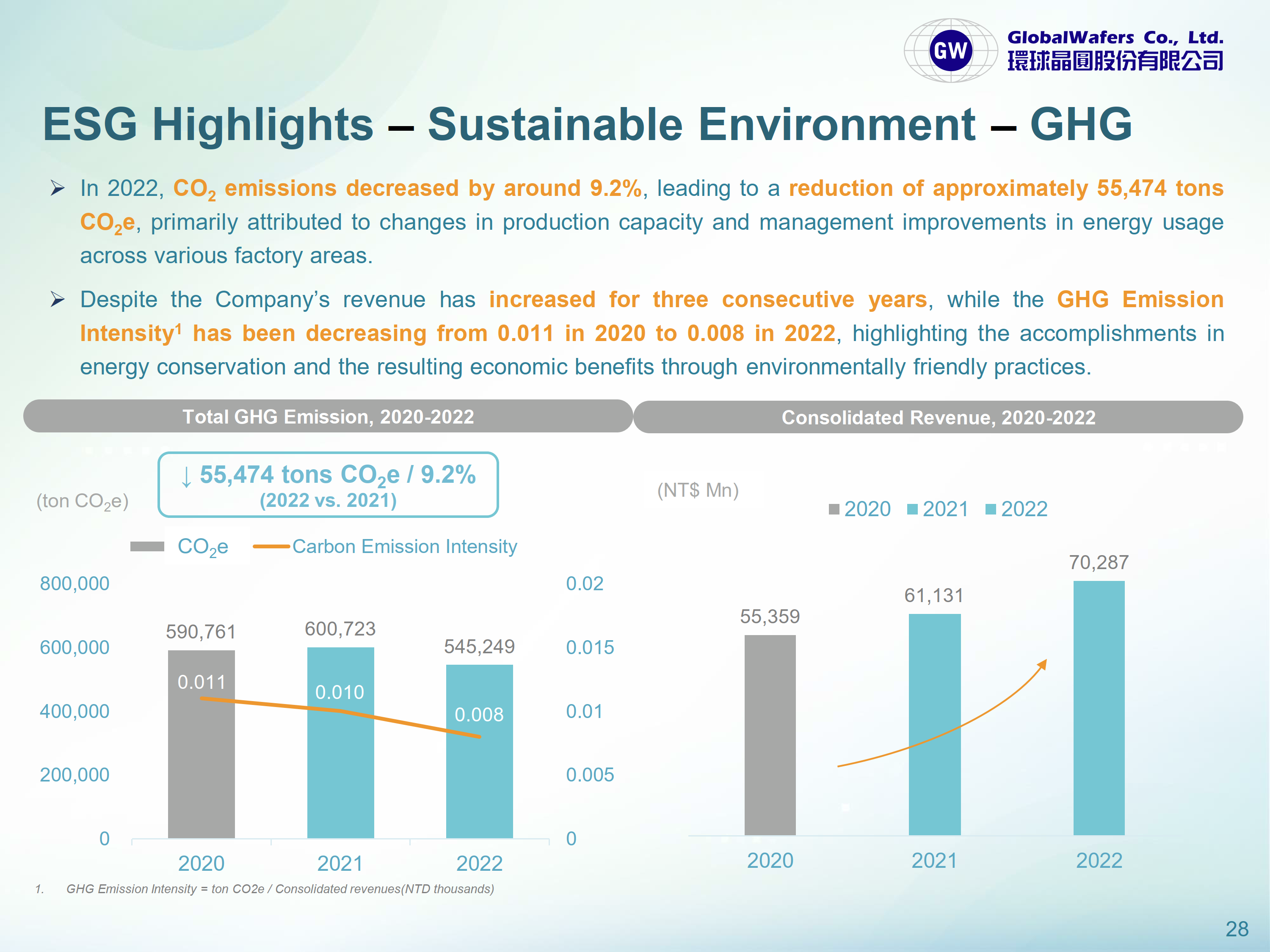Click the 'Total GHG Emission, 2020-2022' header bar
Image resolution: width=1270 pixels, height=952 pixels.
(x=328, y=417)
